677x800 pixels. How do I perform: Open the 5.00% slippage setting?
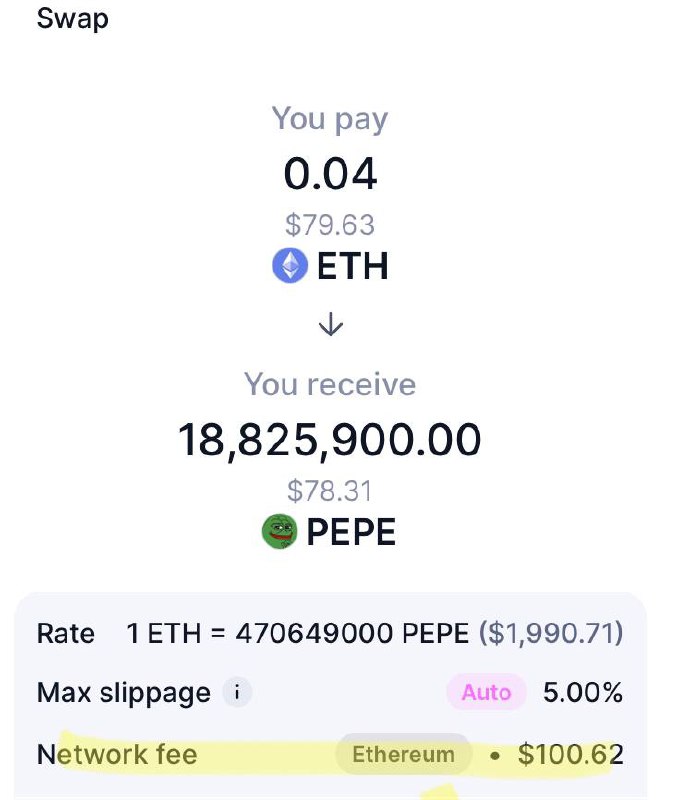(x=583, y=692)
